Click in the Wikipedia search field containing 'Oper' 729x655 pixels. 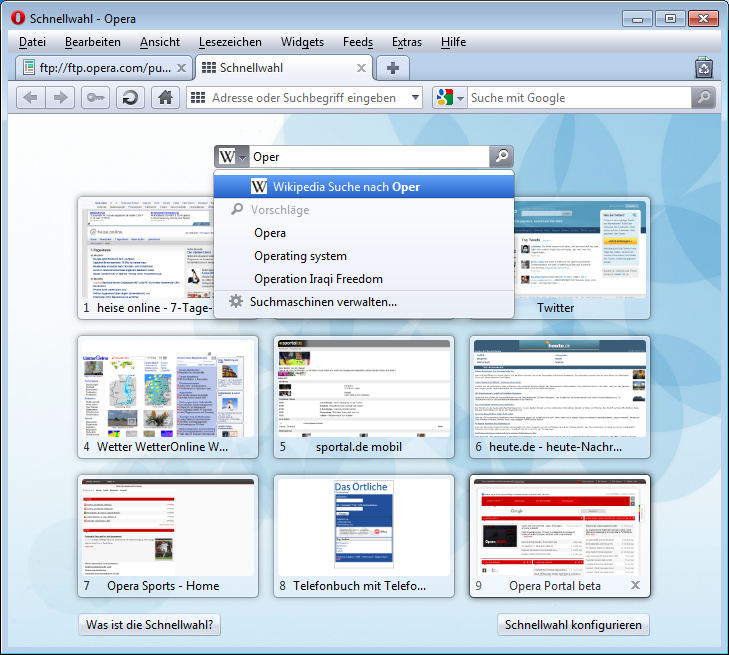point(370,157)
